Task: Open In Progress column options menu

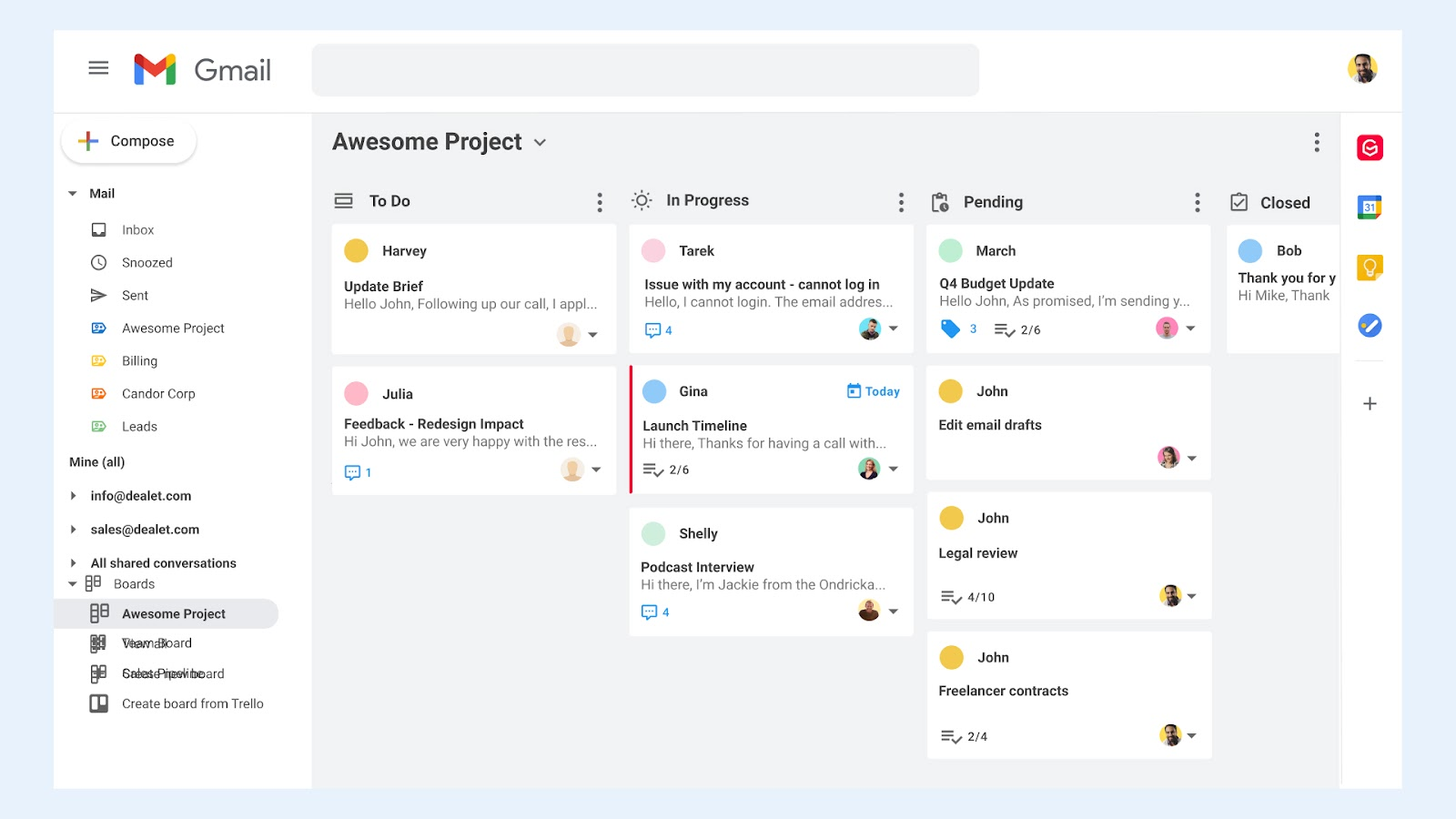Action: 901,202
